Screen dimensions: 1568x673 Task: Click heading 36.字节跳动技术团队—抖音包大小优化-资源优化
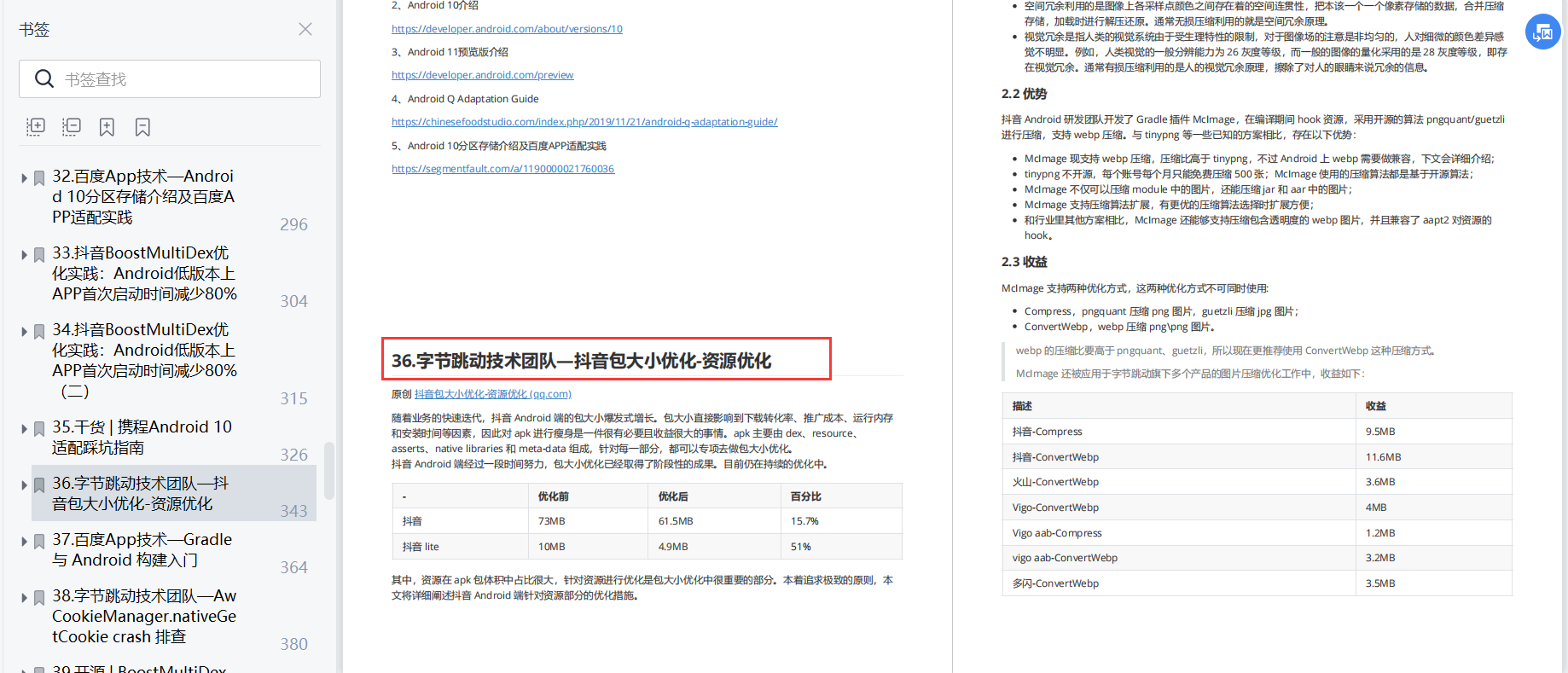[581, 361]
